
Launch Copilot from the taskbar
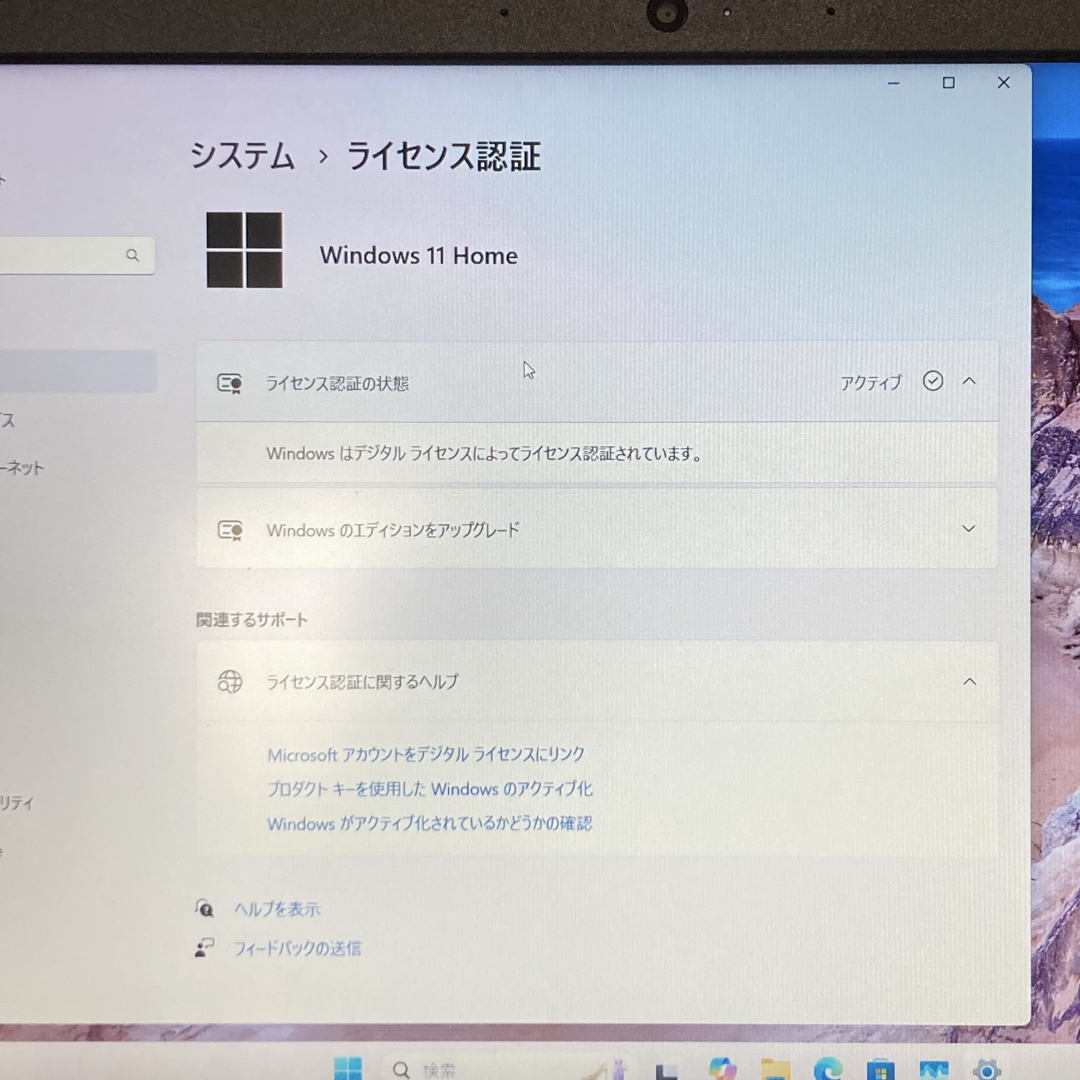(722, 1068)
